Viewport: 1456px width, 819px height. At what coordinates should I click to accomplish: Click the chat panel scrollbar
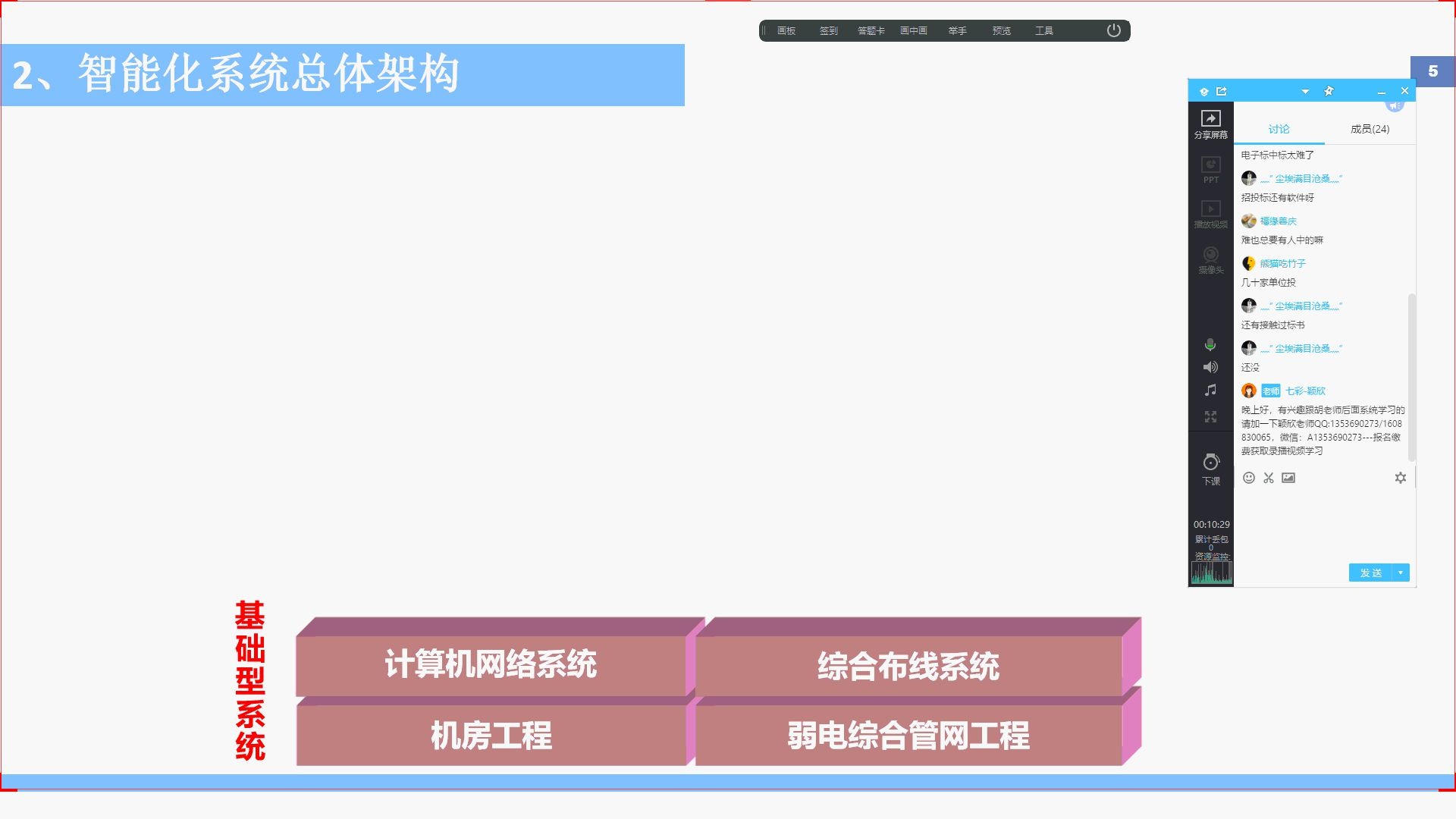coord(1411,377)
